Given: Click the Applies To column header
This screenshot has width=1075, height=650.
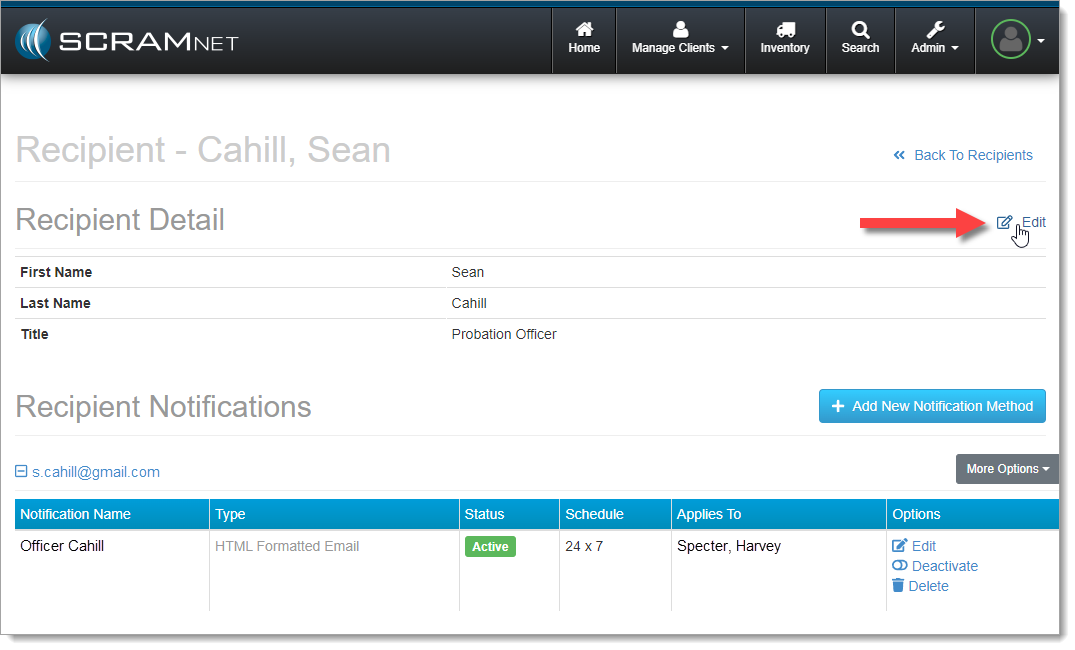Looking at the screenshot, I should [709, 514].
